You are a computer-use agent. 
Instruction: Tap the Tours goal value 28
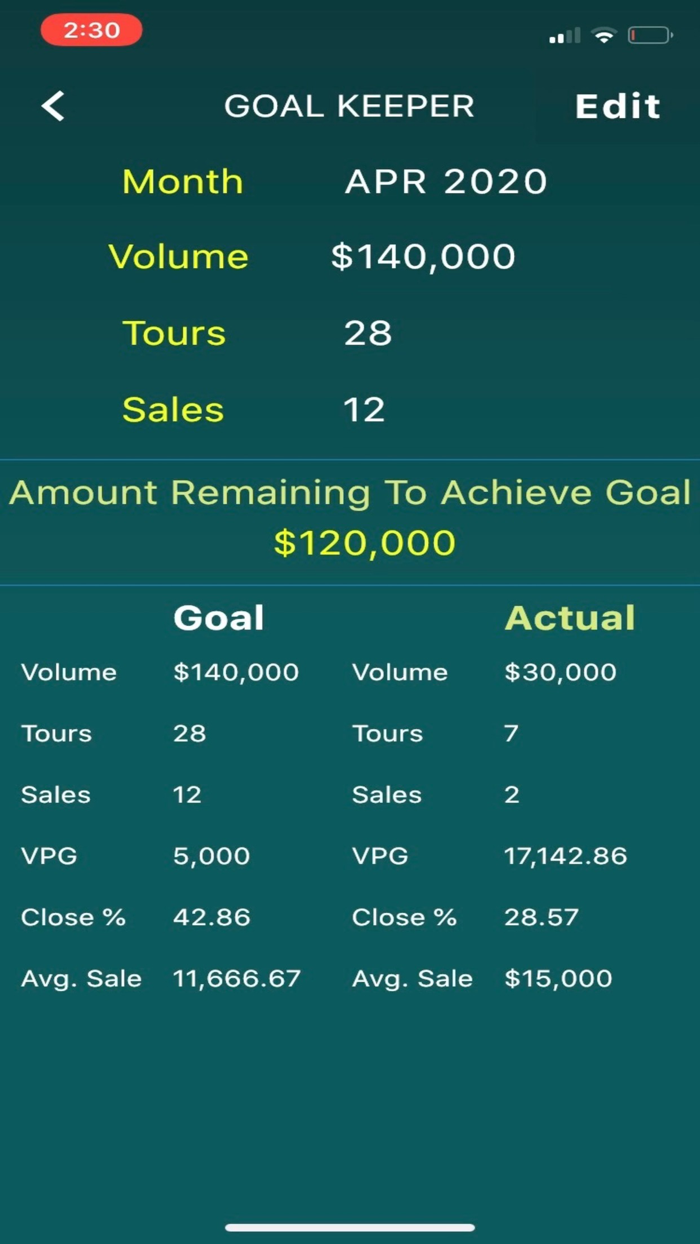[368, 333]
